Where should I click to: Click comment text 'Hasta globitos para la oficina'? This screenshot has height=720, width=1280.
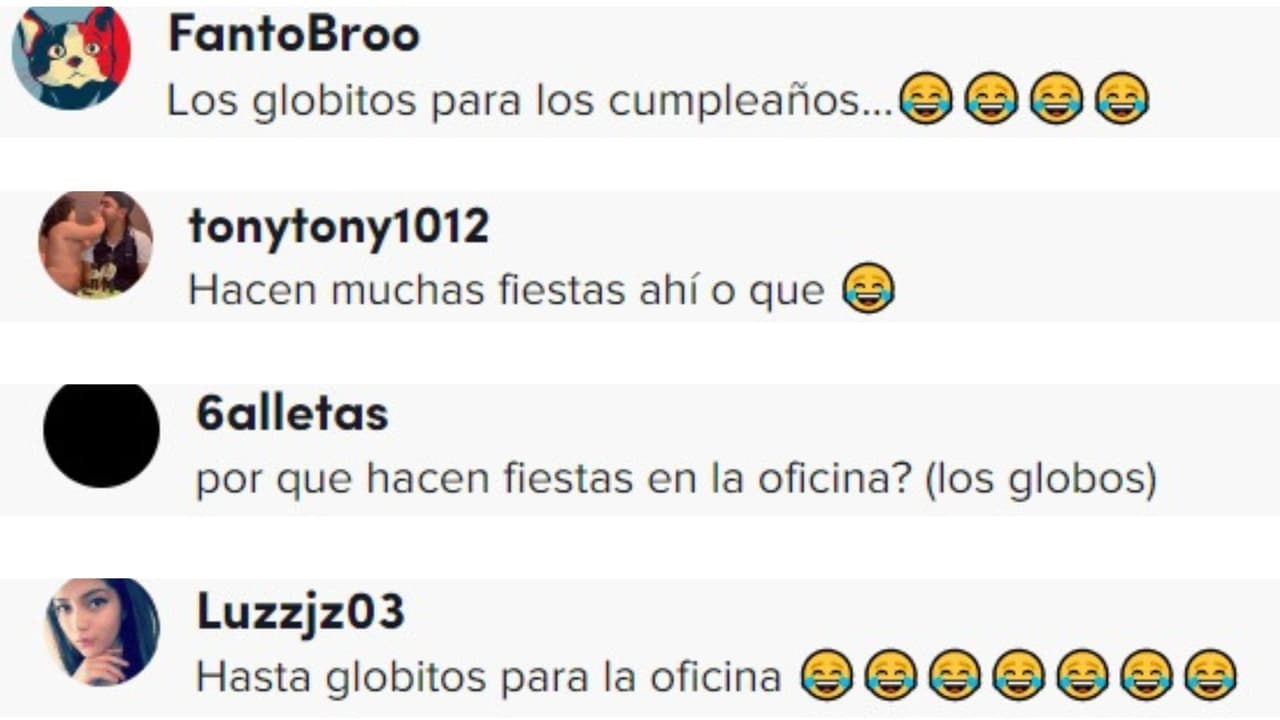(x=489, y=677)
